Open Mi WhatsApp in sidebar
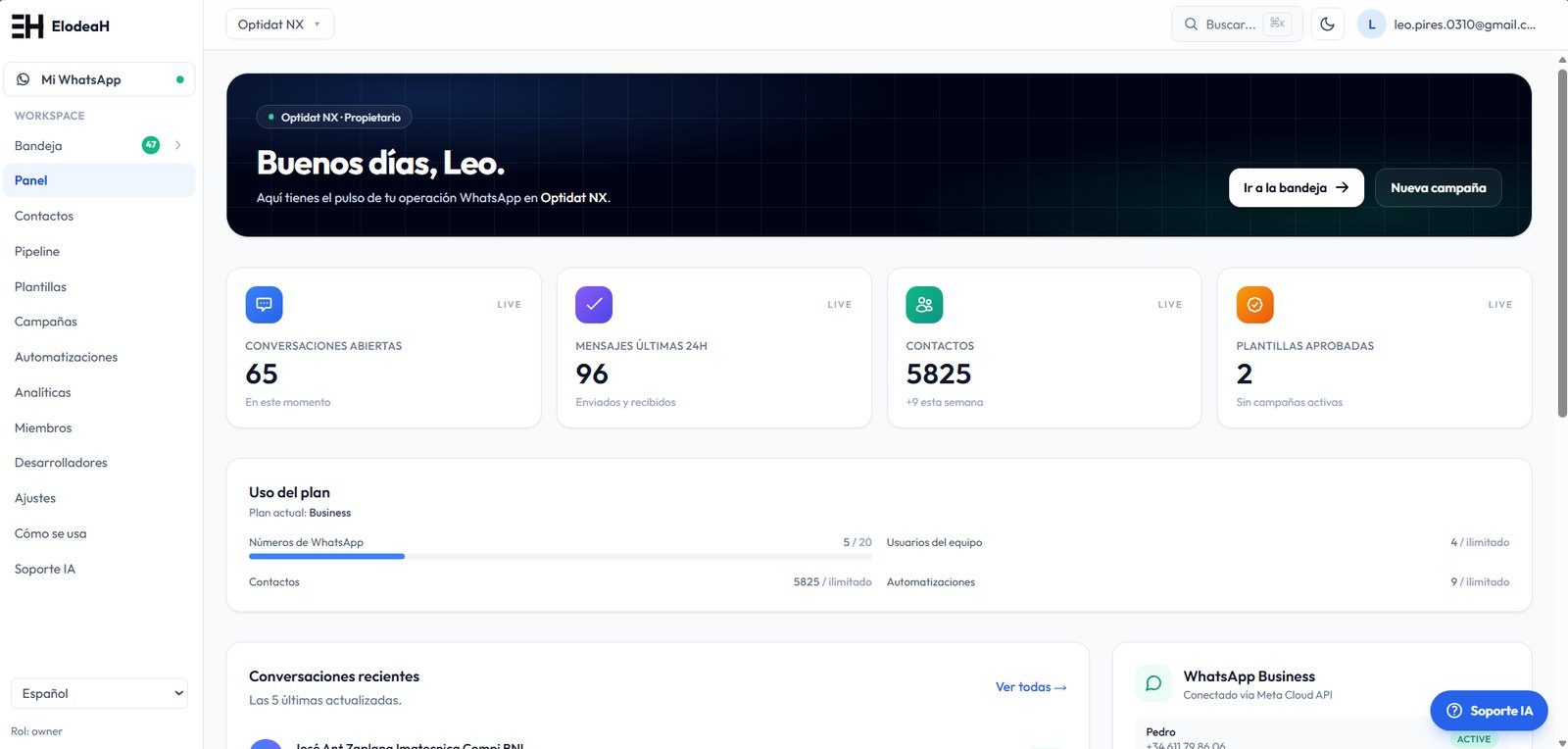Viewport: 1568px width, 749px height. click(99, 79)
